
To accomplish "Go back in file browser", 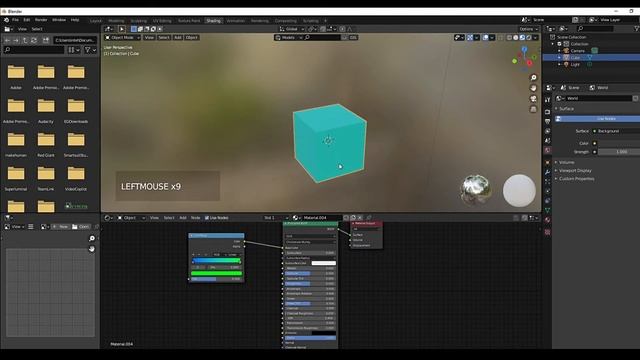I will (7, 40).
